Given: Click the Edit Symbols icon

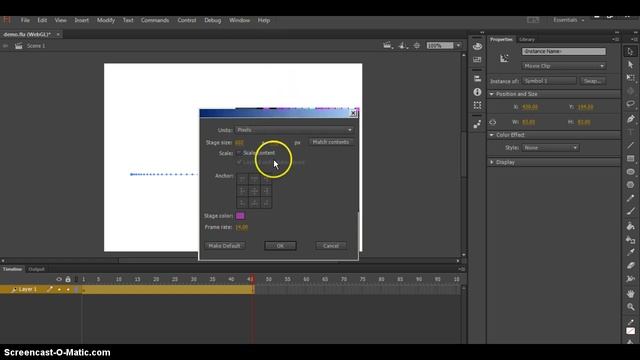Looking at the screenshot, I should (x=402, y=46).
